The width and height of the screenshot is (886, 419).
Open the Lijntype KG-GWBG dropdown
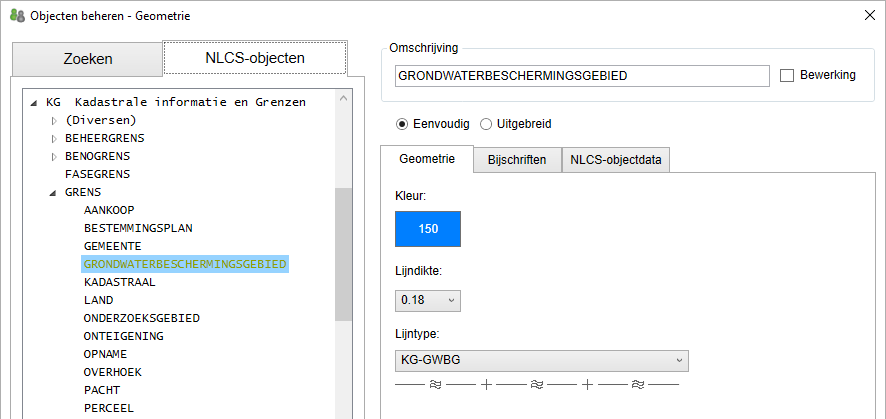click(x=542, y=360)
